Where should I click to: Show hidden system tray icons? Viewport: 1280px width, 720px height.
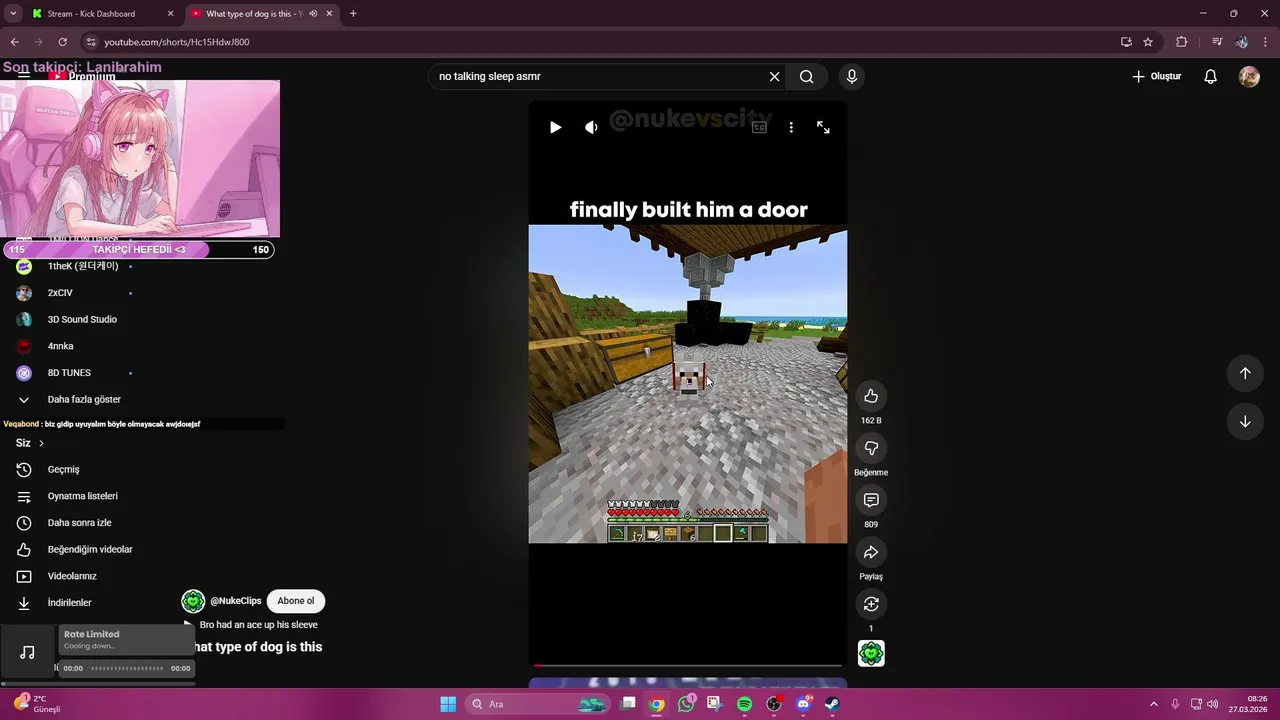1153,704
